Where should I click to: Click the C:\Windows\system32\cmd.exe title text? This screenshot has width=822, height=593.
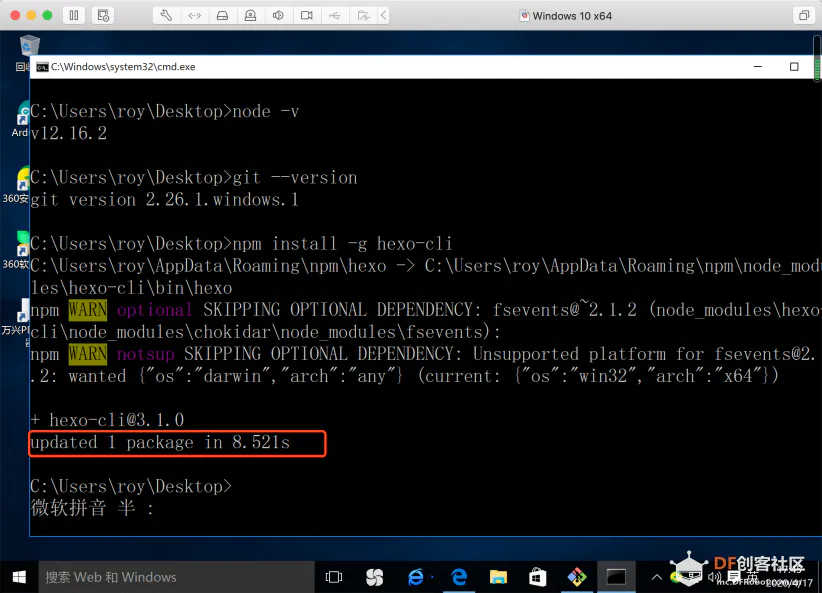pos(123,67)
